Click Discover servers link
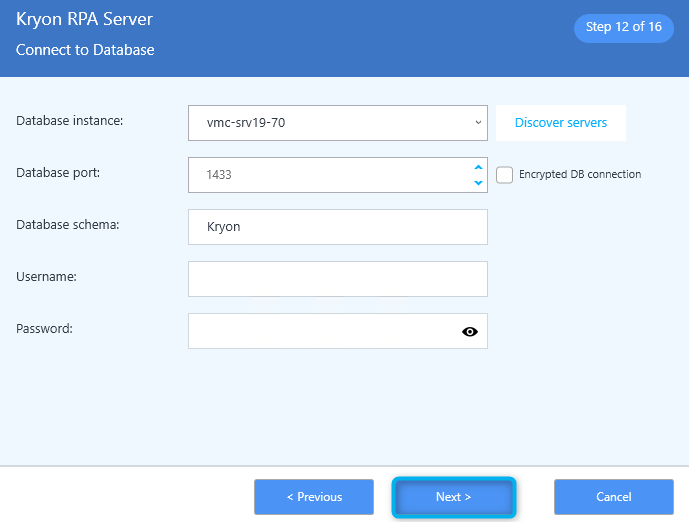This screenshot has height=522, width=689. [561, 123]
